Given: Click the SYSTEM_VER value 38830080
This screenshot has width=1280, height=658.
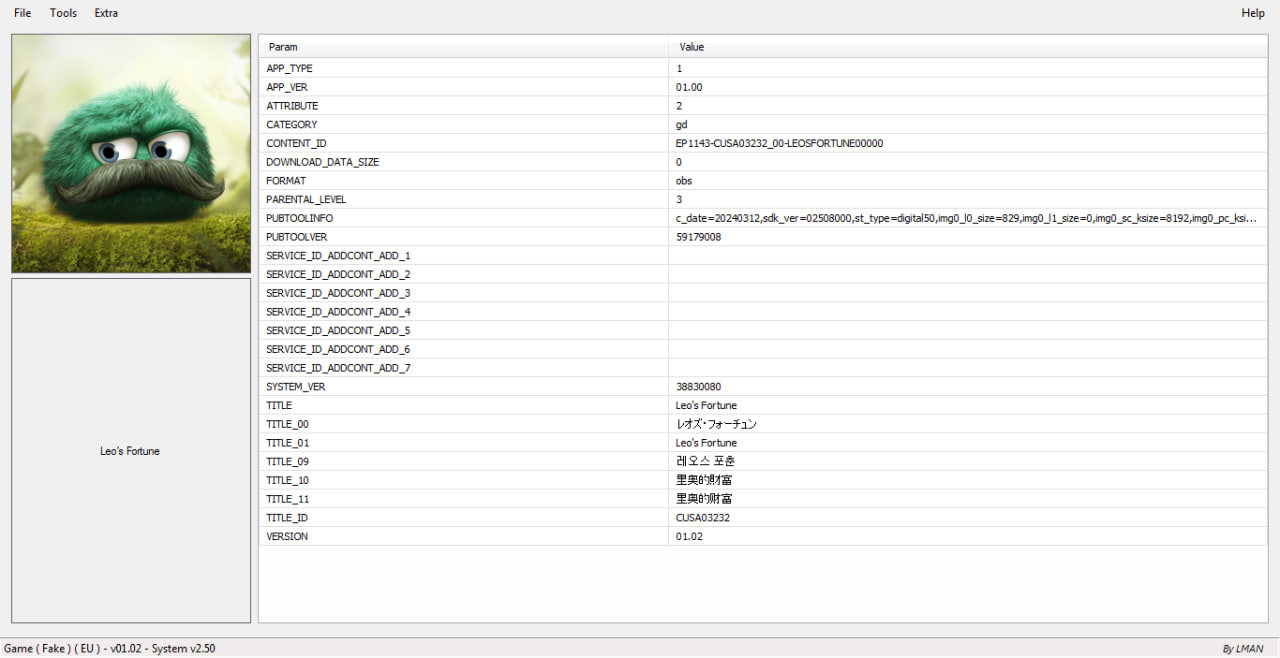Looking at the screenshot, I should tap(698, 387).
